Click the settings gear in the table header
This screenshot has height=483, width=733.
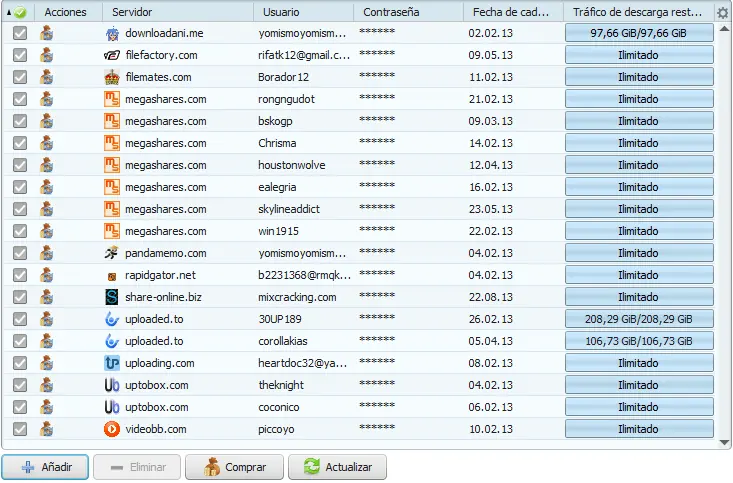(723, 13)
